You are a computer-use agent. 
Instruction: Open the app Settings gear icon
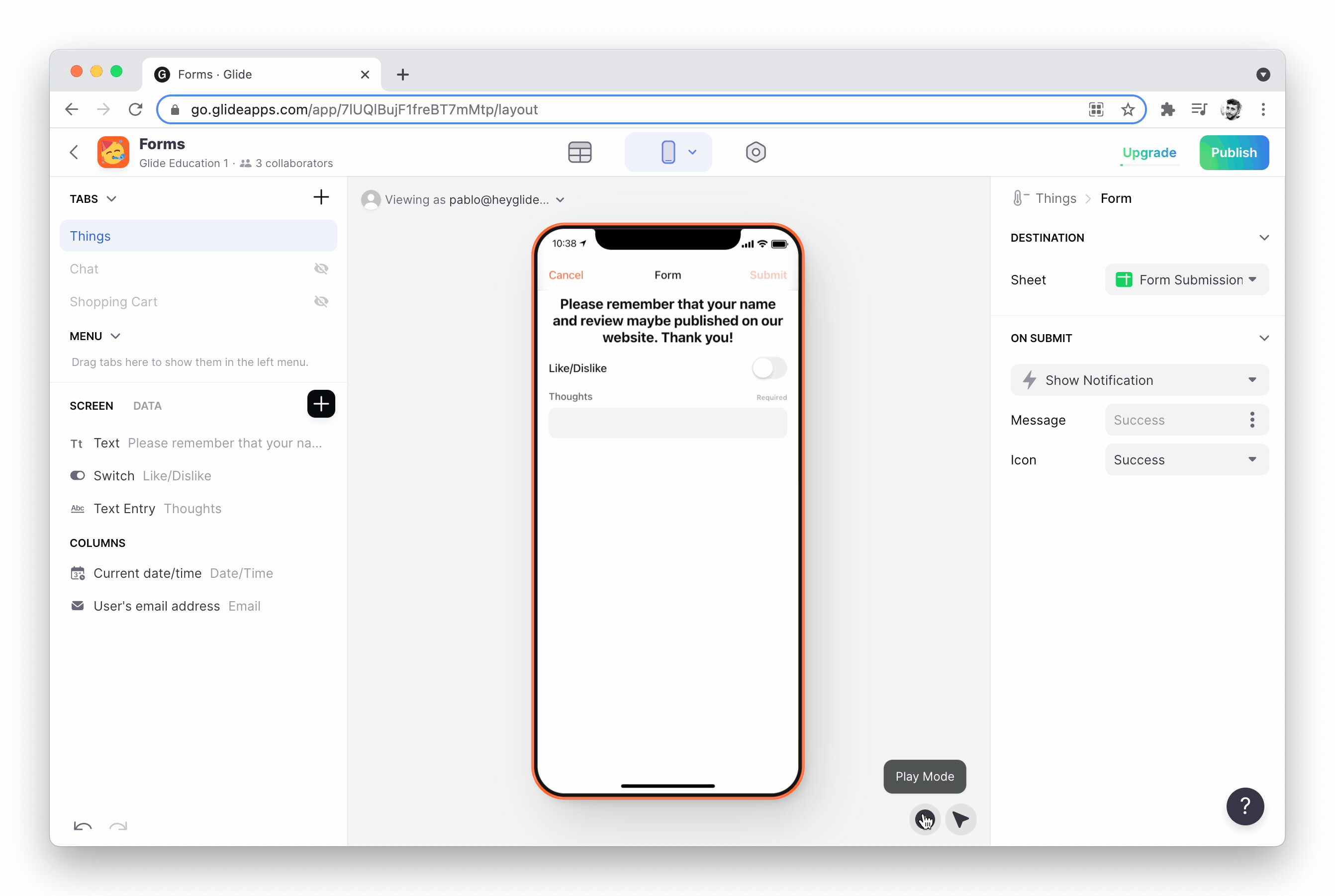click(x=756, y=153)
